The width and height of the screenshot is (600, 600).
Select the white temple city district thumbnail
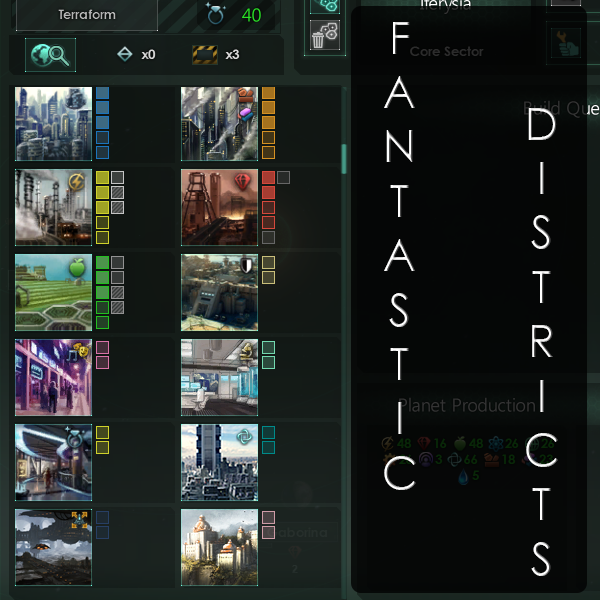[219, 547]
